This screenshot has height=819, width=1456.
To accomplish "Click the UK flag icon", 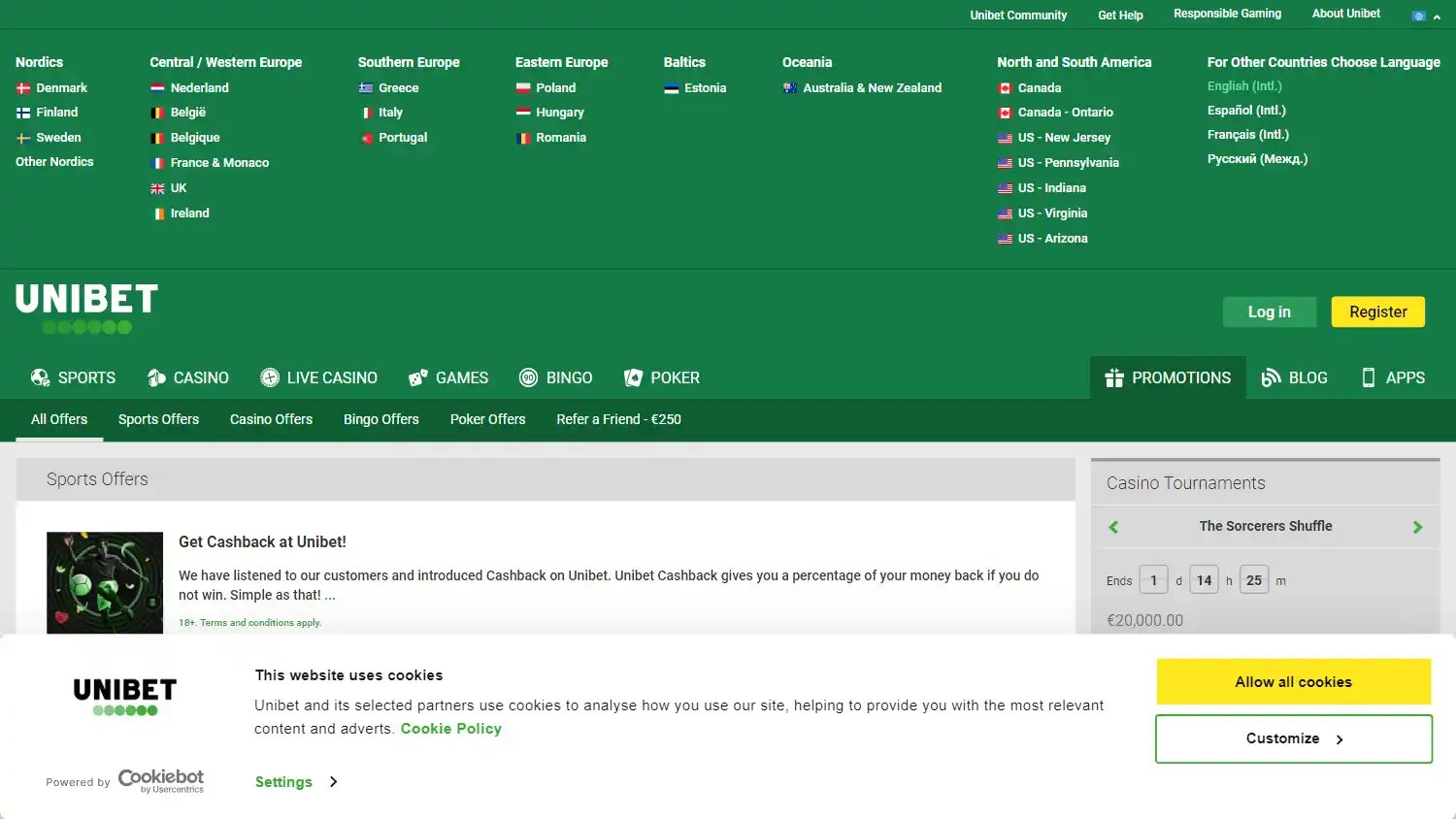I will [x=157, y=188].
